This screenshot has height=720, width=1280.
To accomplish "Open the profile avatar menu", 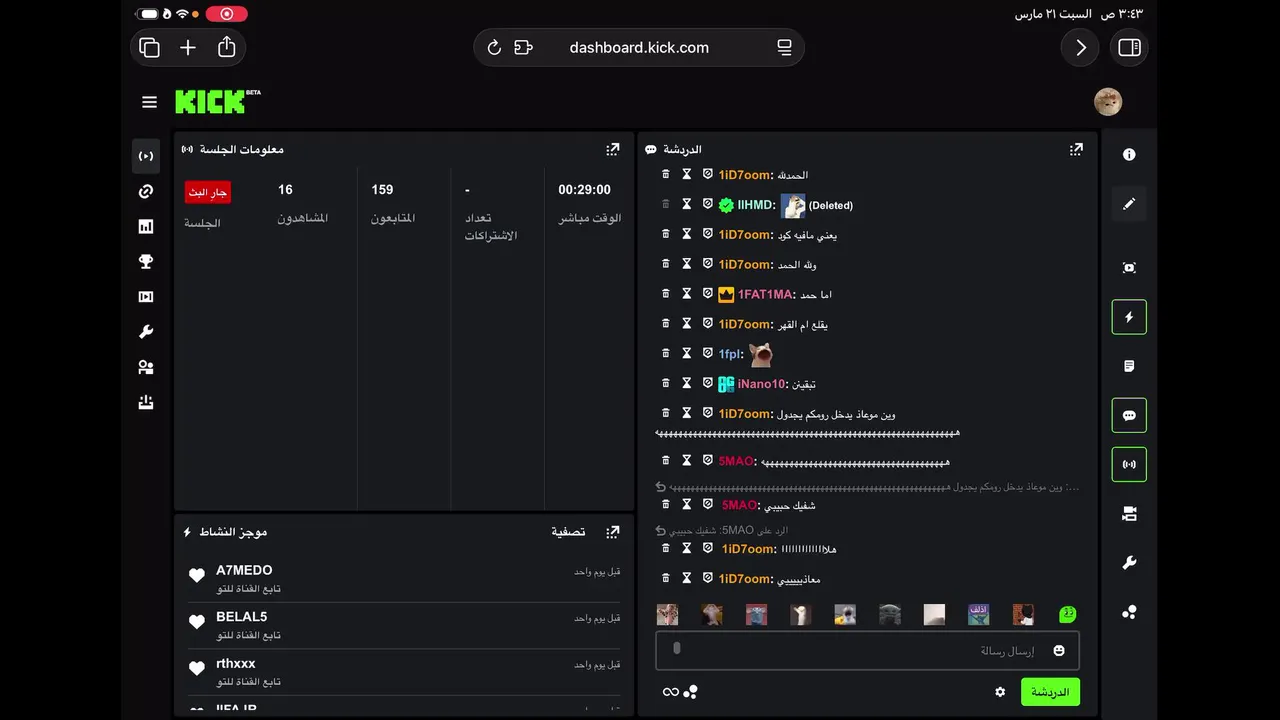I will 1108,101.
